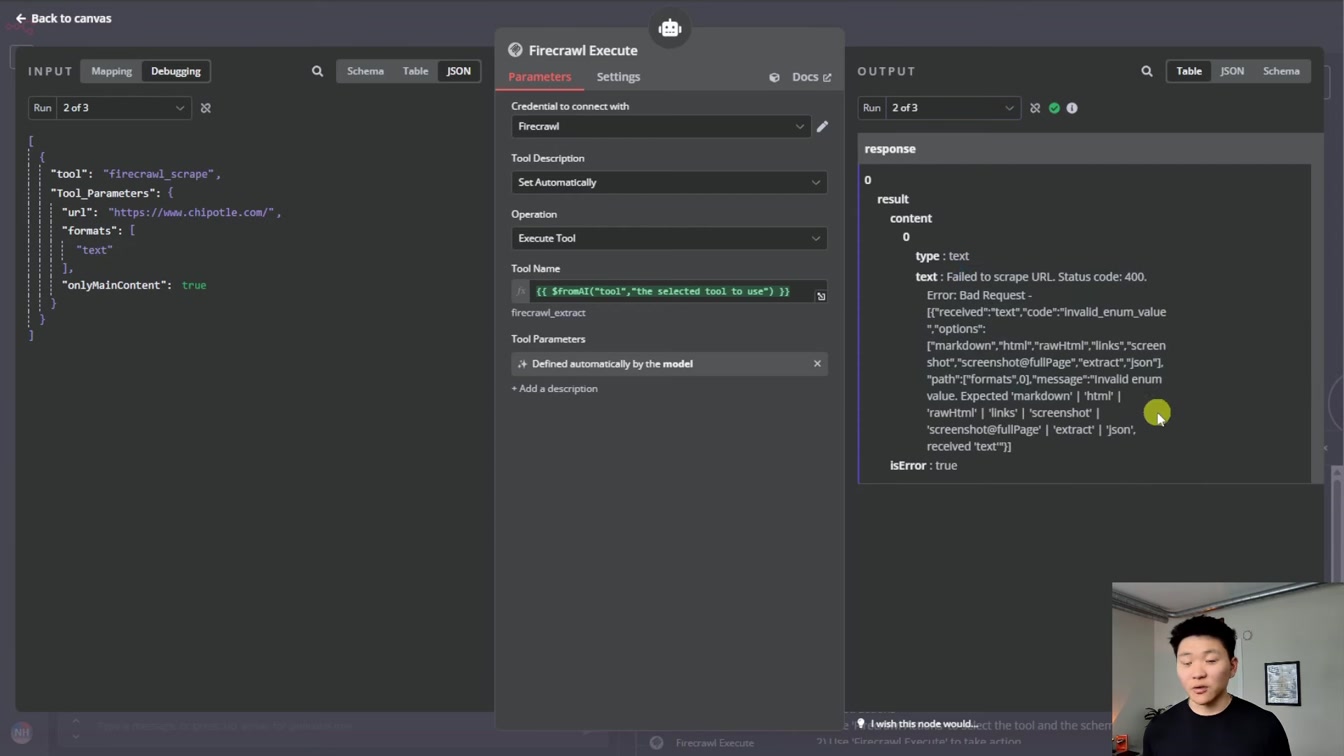1344x756 pixels.
Task: Search the input panel data
Action: click(317, 71)
